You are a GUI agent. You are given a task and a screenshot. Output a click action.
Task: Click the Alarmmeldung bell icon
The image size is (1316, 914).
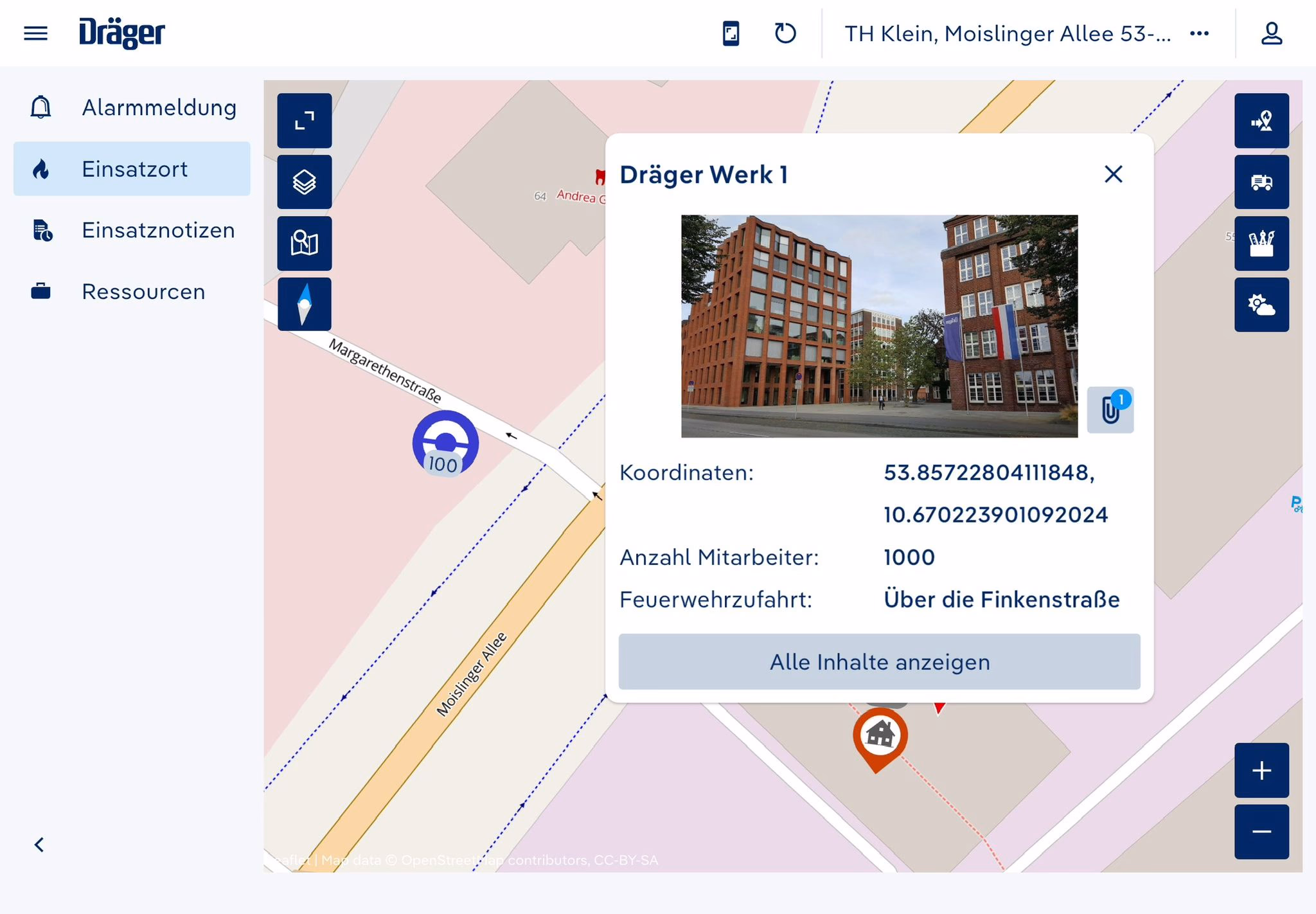point(41,107)
